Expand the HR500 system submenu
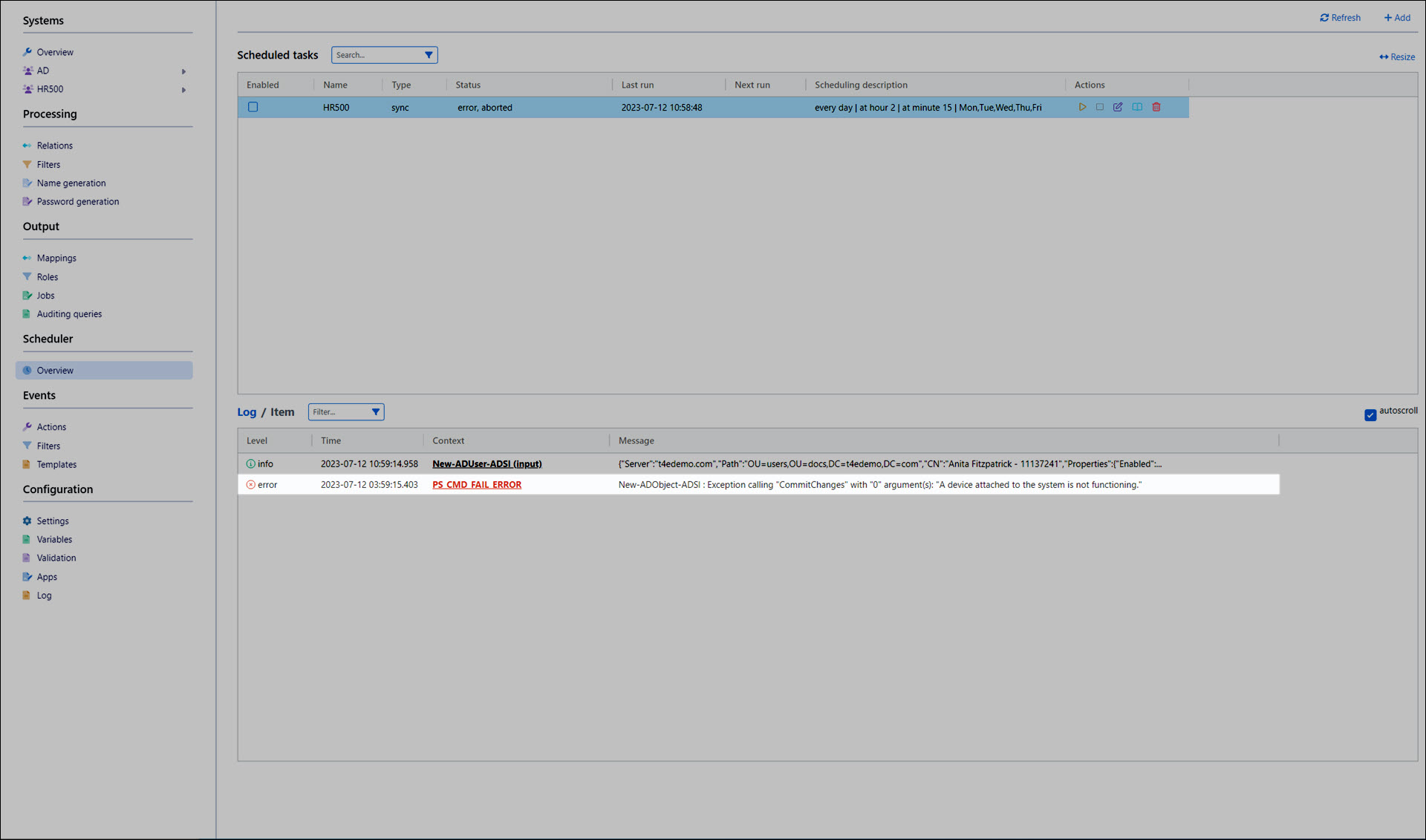Image resolution: width=1426 pixels, height=840 pixels. [183, 90]
